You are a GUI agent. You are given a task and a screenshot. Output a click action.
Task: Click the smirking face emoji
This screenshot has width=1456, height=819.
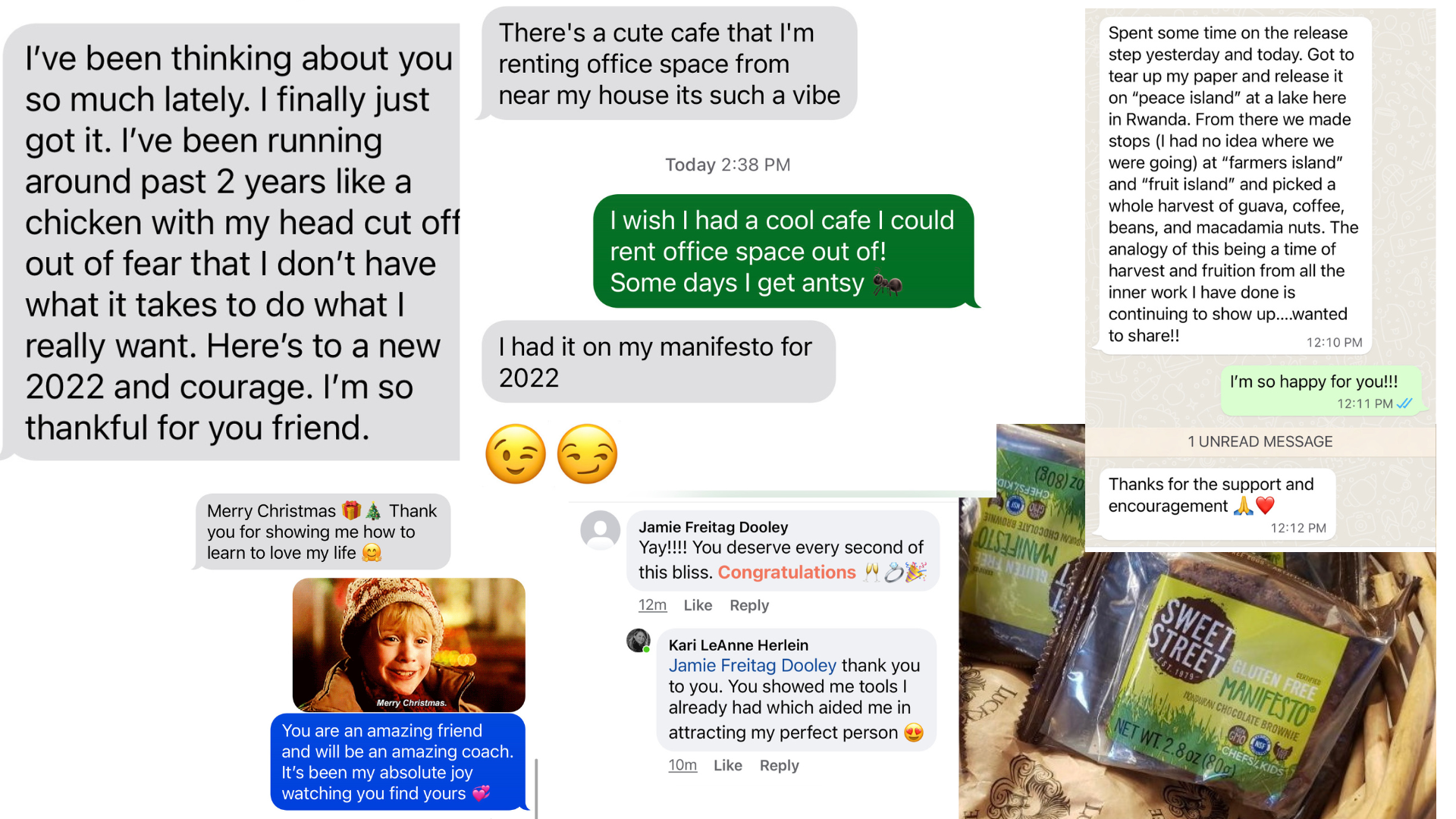click(x=587, y=453)
